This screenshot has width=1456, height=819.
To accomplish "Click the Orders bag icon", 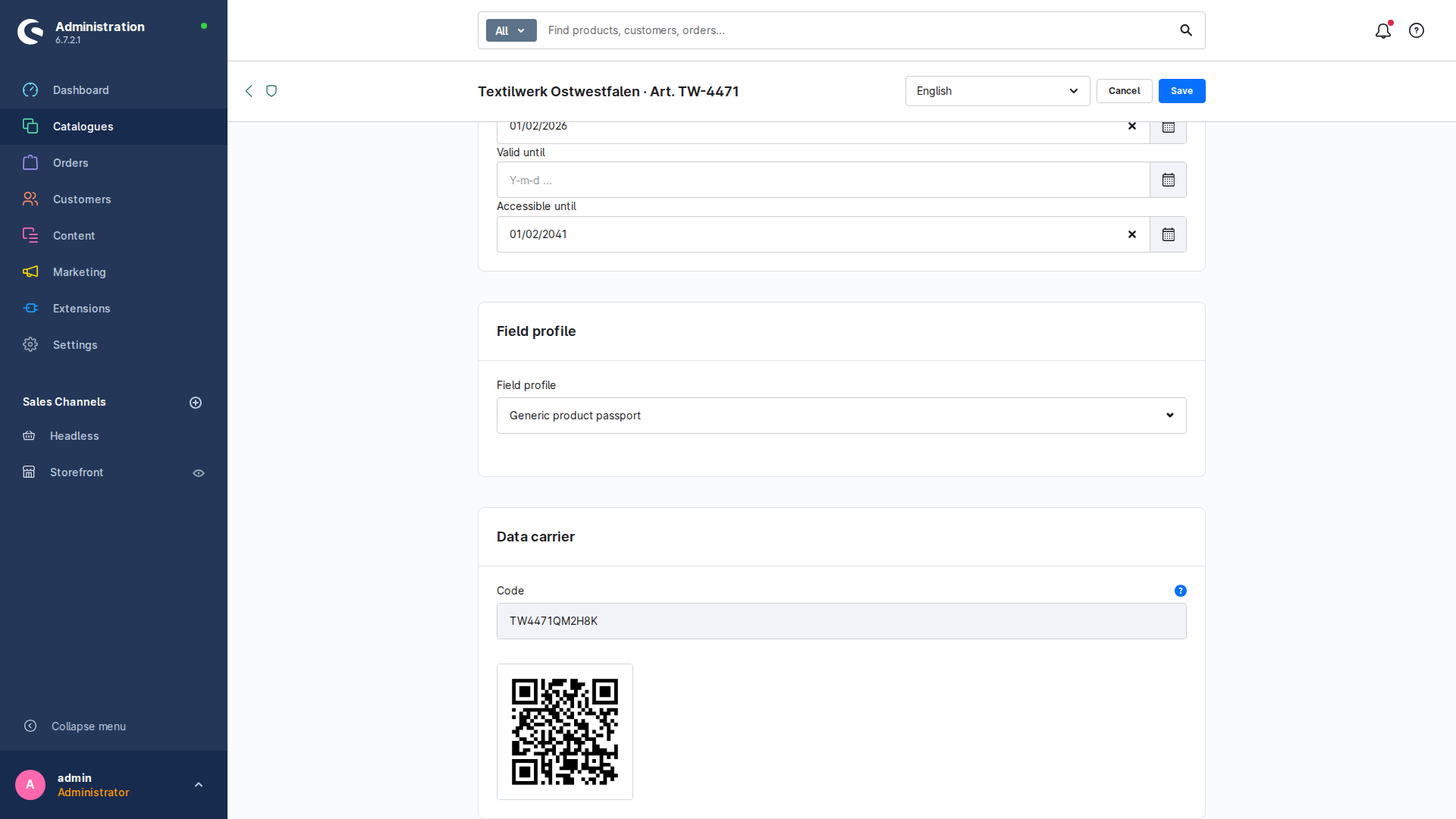I will pyautogui.click(x=30, y=163).
